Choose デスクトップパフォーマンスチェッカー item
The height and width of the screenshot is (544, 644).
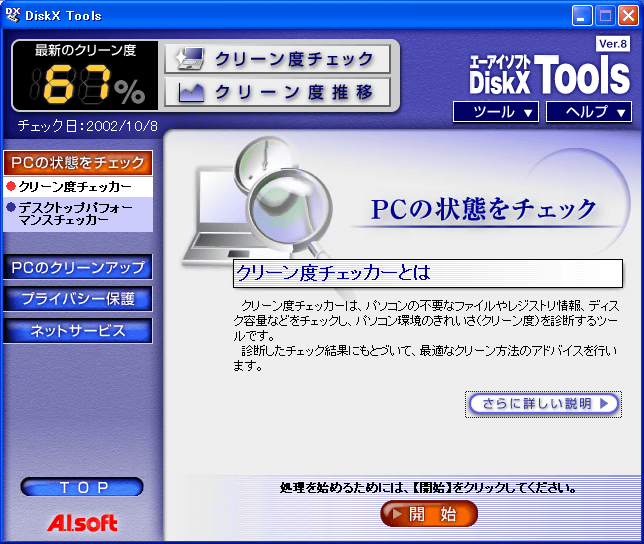point(78,214)
